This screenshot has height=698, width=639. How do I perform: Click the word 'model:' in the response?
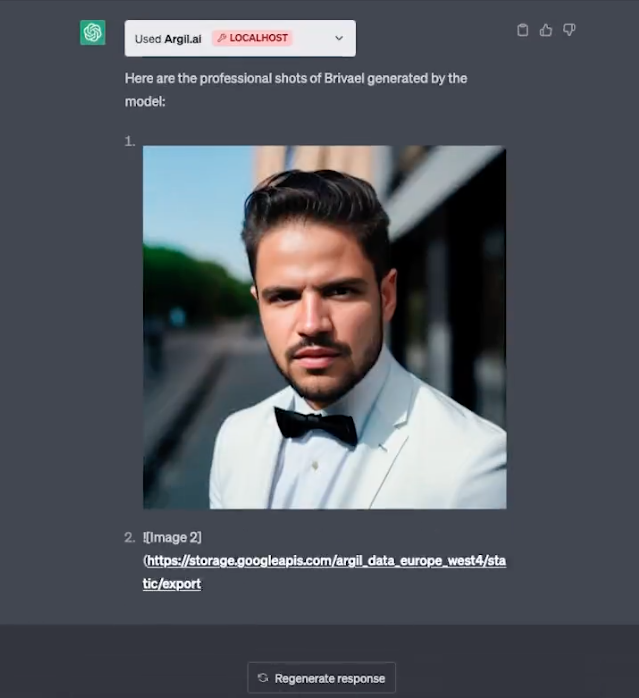click(x=145, y=101)
